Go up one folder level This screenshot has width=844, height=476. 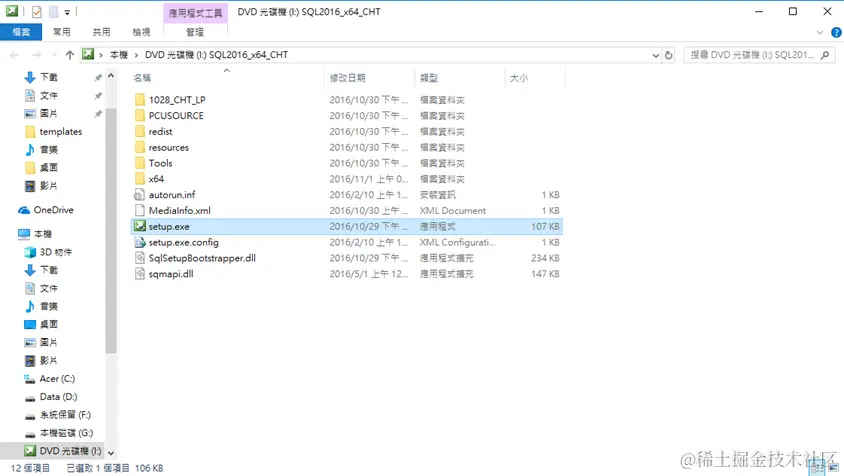tap(69, 54)
